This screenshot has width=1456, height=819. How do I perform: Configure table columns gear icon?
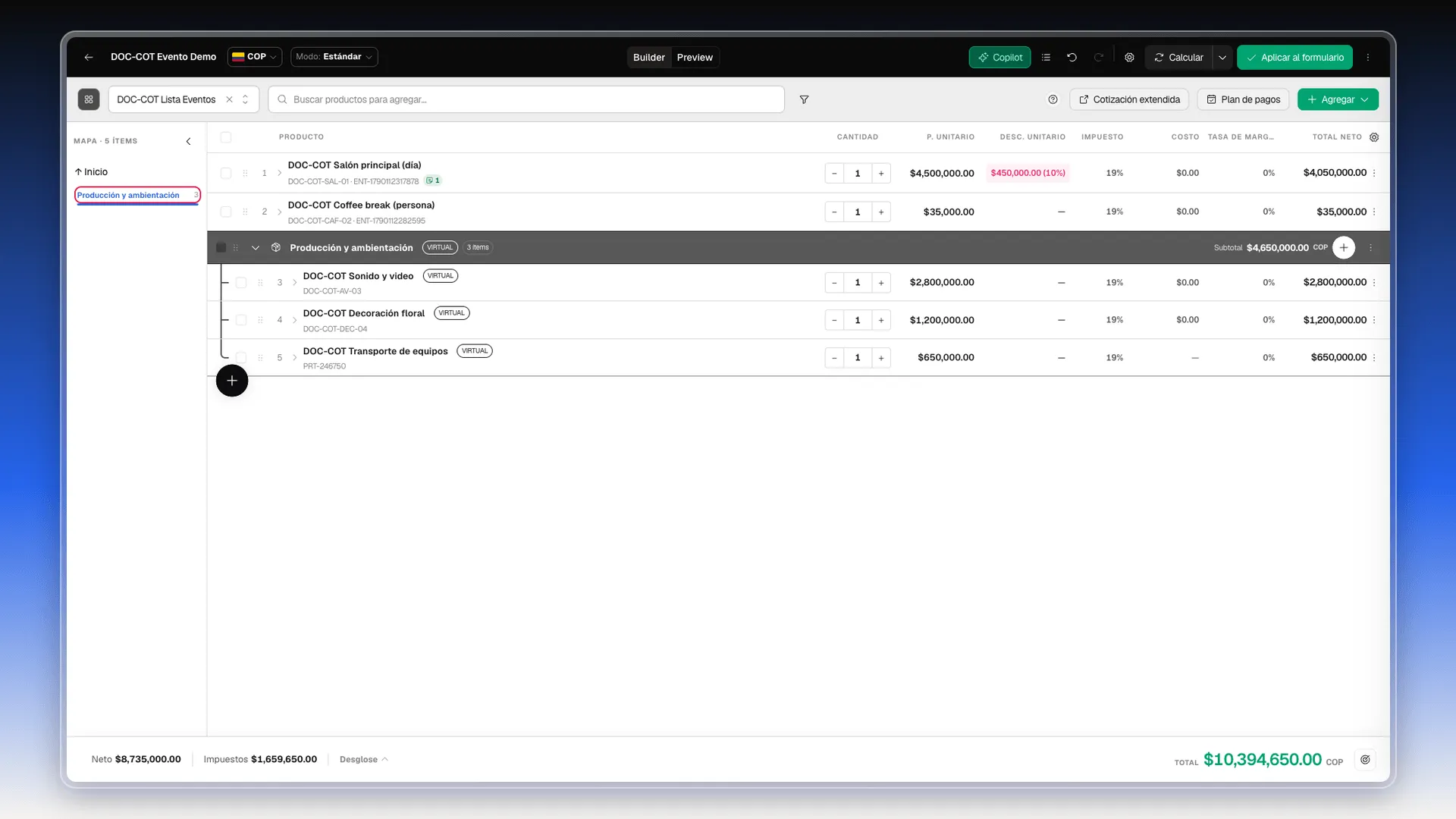(x=1374, y=137)
